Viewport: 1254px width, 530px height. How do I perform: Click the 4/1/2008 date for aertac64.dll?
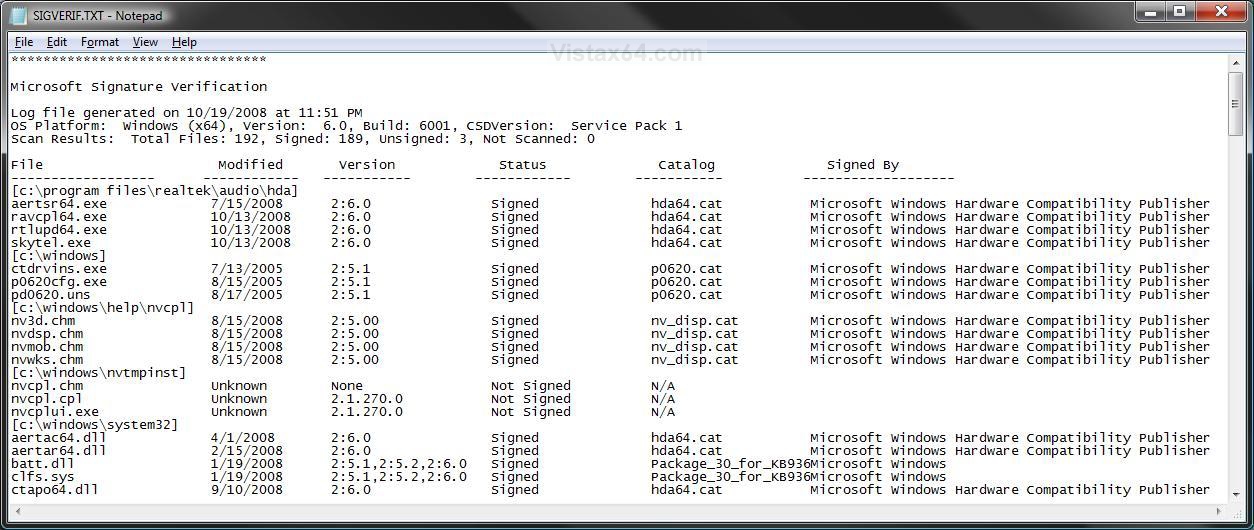coord(242,438)
